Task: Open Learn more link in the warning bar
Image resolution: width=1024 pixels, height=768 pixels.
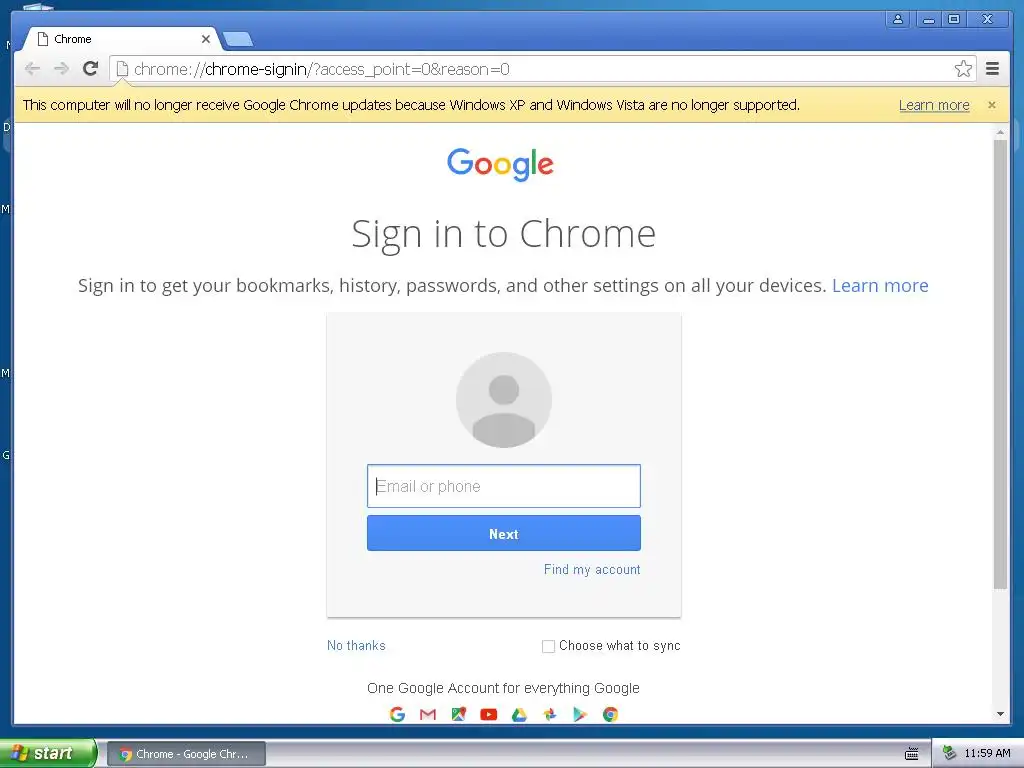Action: point(934,105)
